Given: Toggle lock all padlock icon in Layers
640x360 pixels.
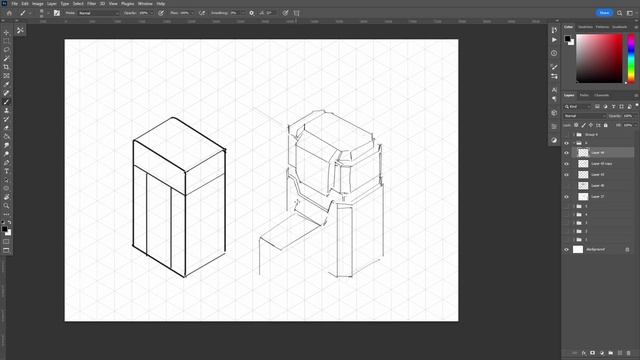Looking at the screenshot, I should pos(606,125).
